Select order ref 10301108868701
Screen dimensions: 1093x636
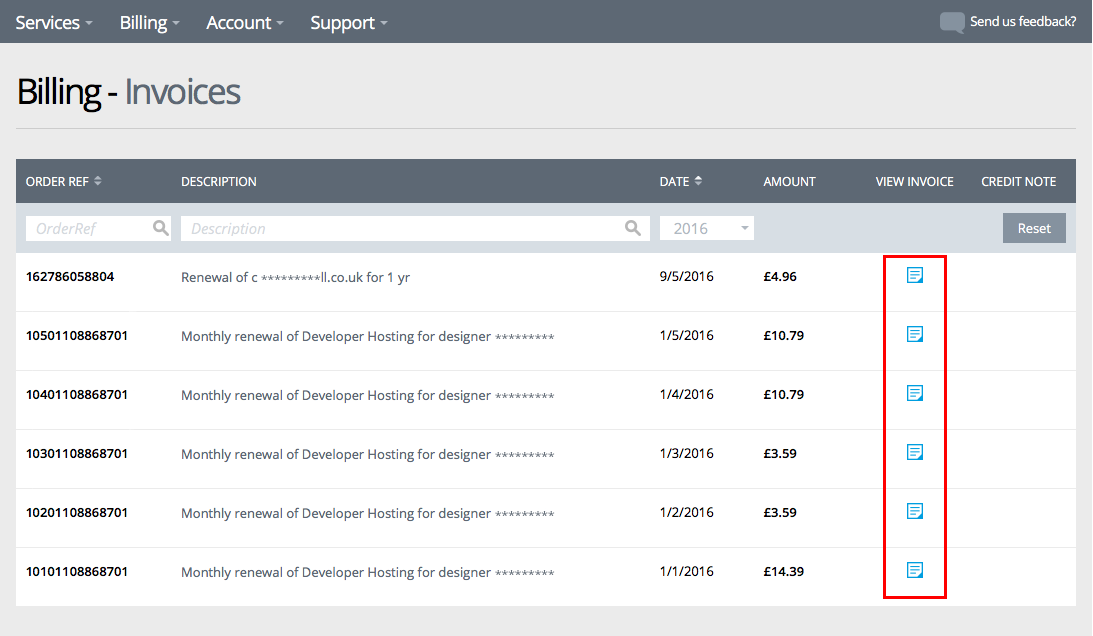point(77,453)
